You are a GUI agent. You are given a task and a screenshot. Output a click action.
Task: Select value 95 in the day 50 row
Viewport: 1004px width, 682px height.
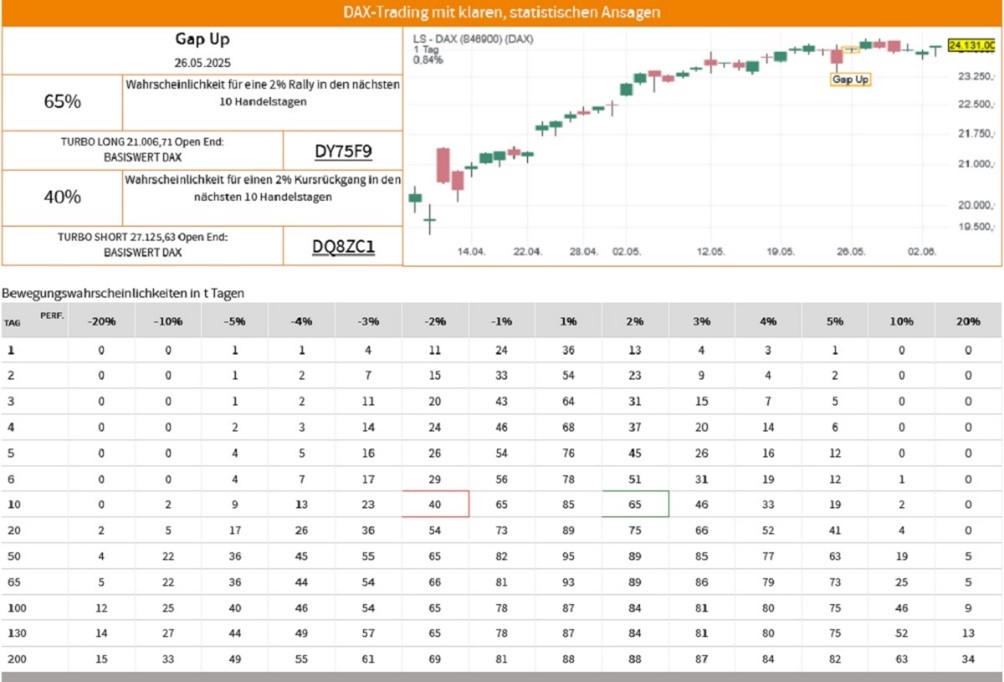coord(569,556)
